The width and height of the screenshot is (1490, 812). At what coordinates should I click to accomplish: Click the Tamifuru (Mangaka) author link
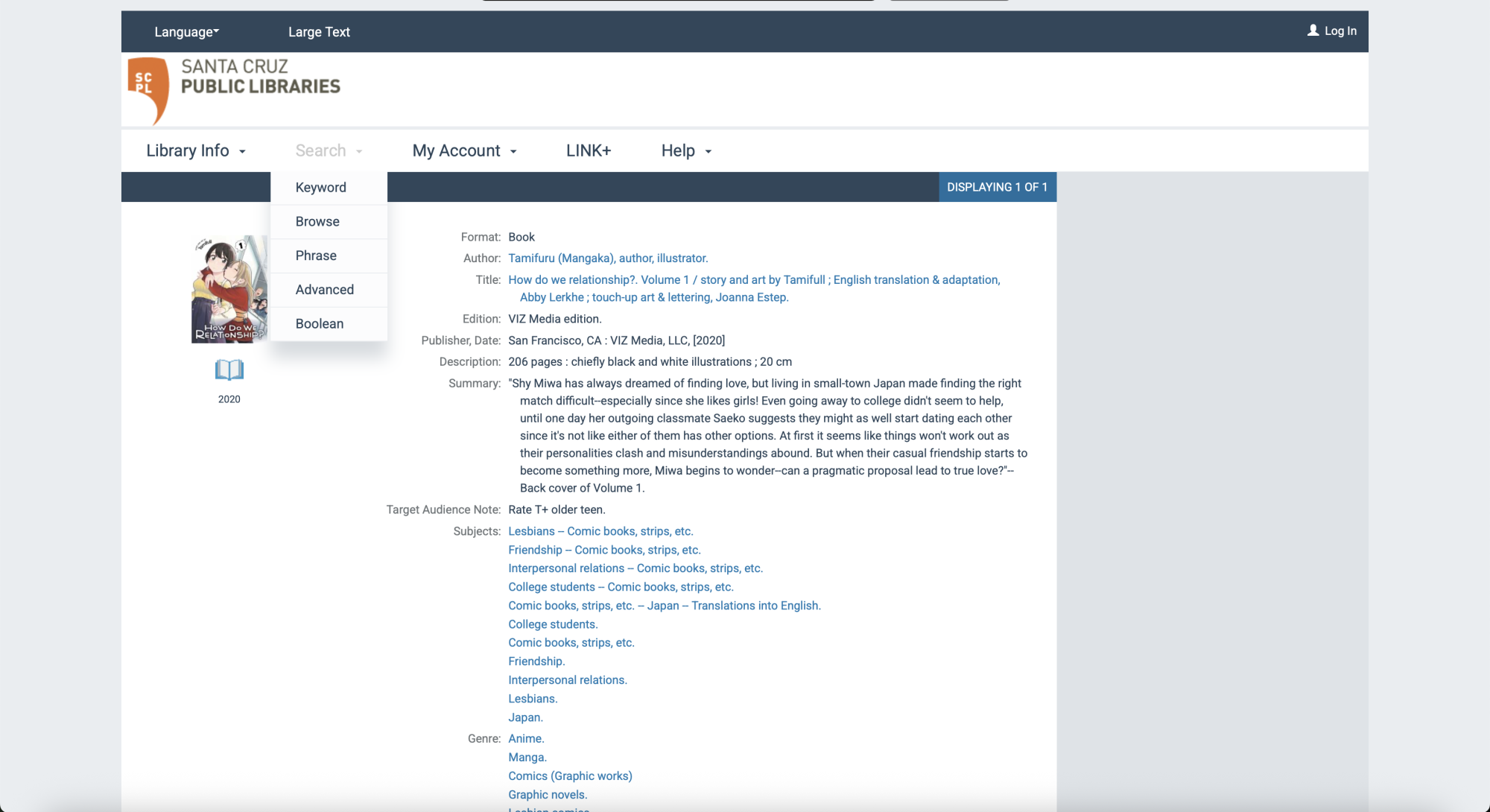coord(607,258)
